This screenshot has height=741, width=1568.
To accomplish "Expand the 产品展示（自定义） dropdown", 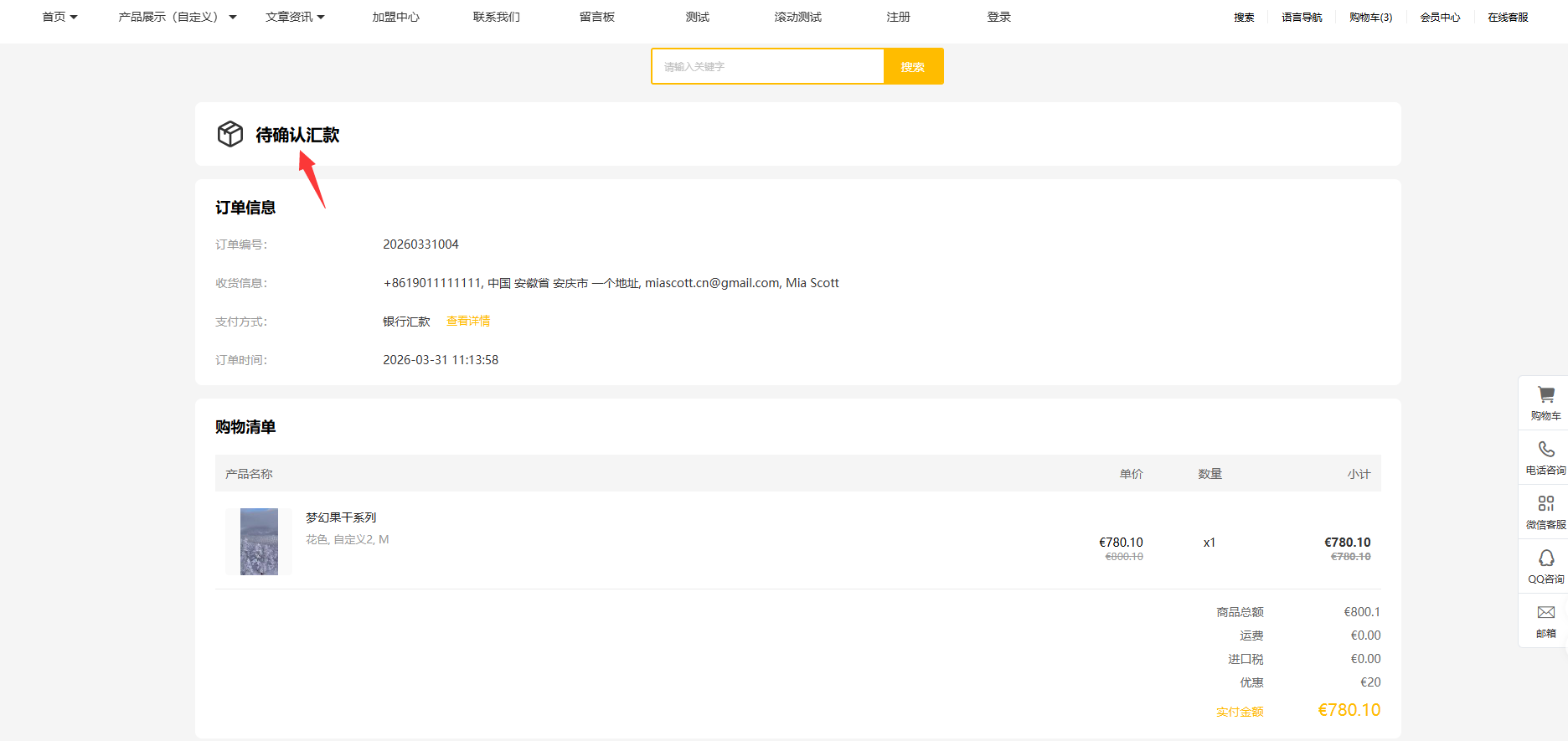I will point(177,17).
